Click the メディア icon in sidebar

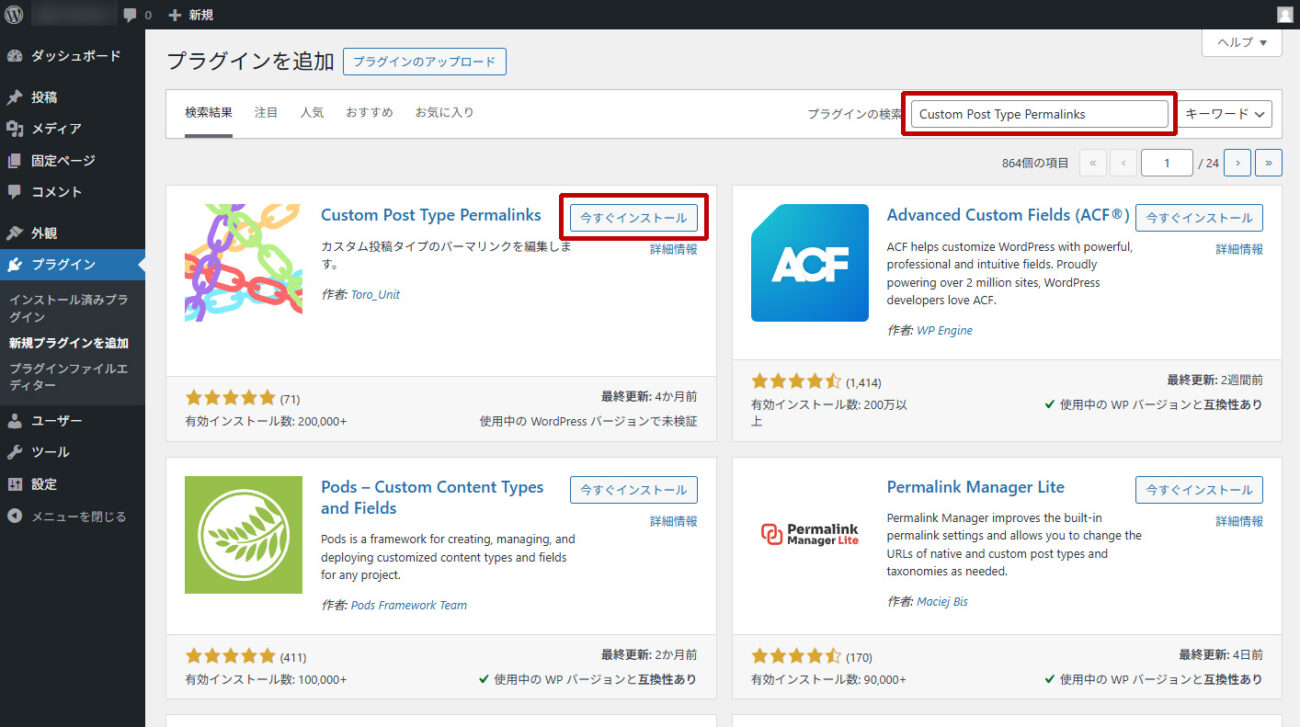[14, 129]
